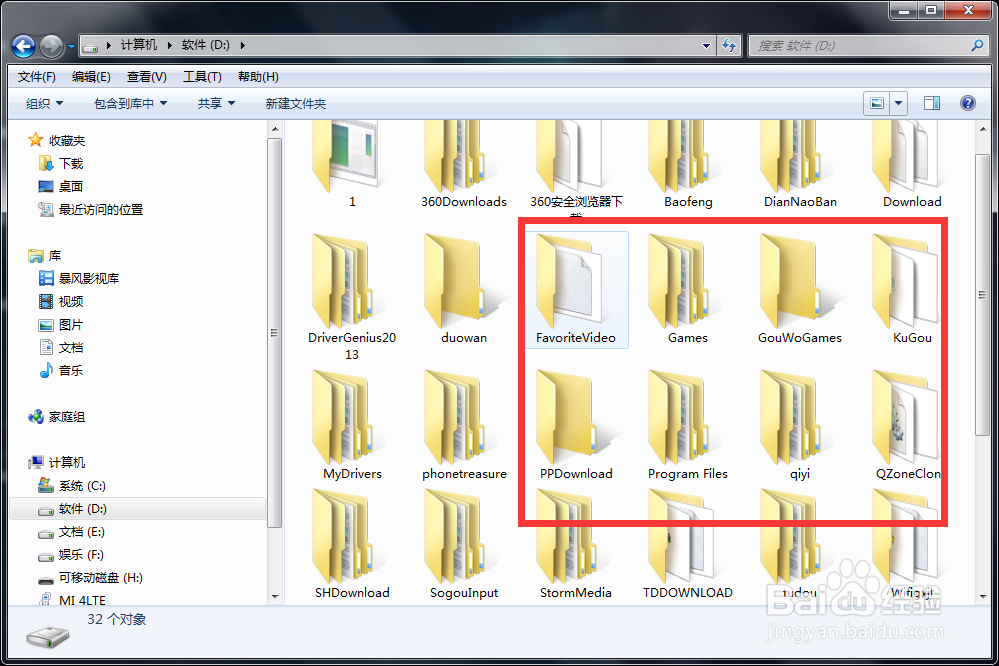Open the recent pages dropdown beside Forward
Viewport: 999px width, 666px height.
coord(71,47)
